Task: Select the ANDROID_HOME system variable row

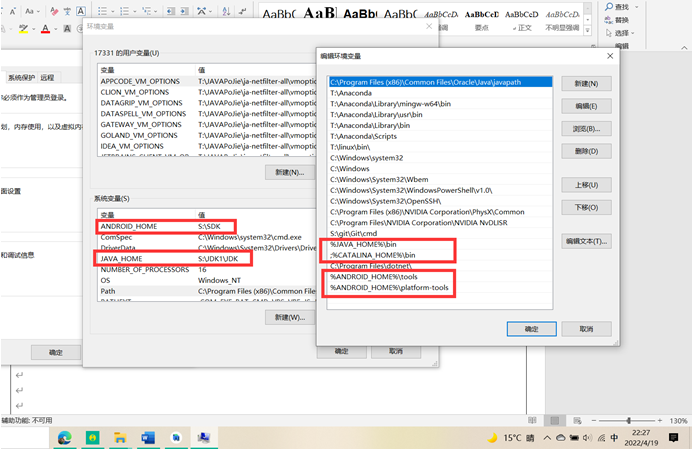Action: point(207,226)
